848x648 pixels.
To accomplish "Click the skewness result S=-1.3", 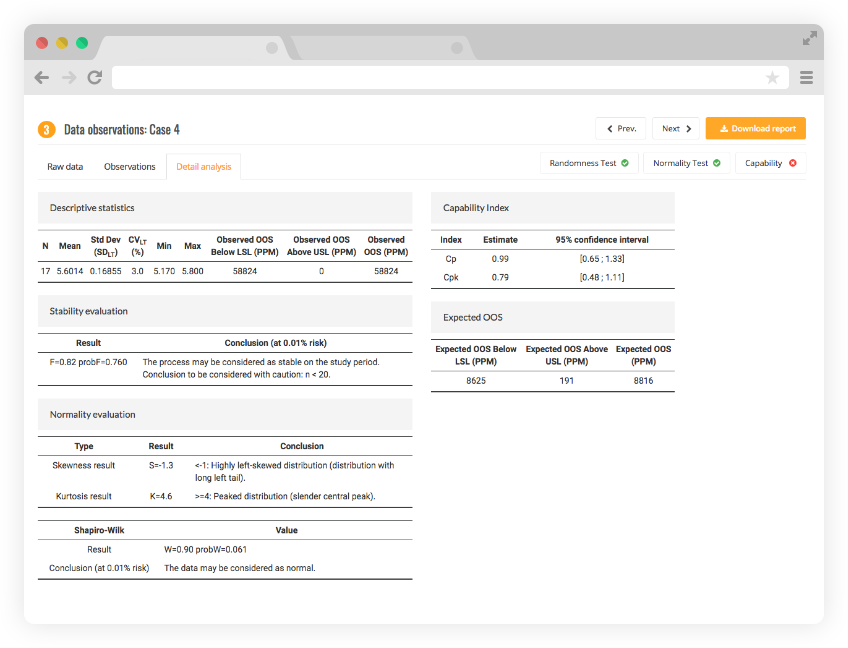I will (x=161, y=466).
